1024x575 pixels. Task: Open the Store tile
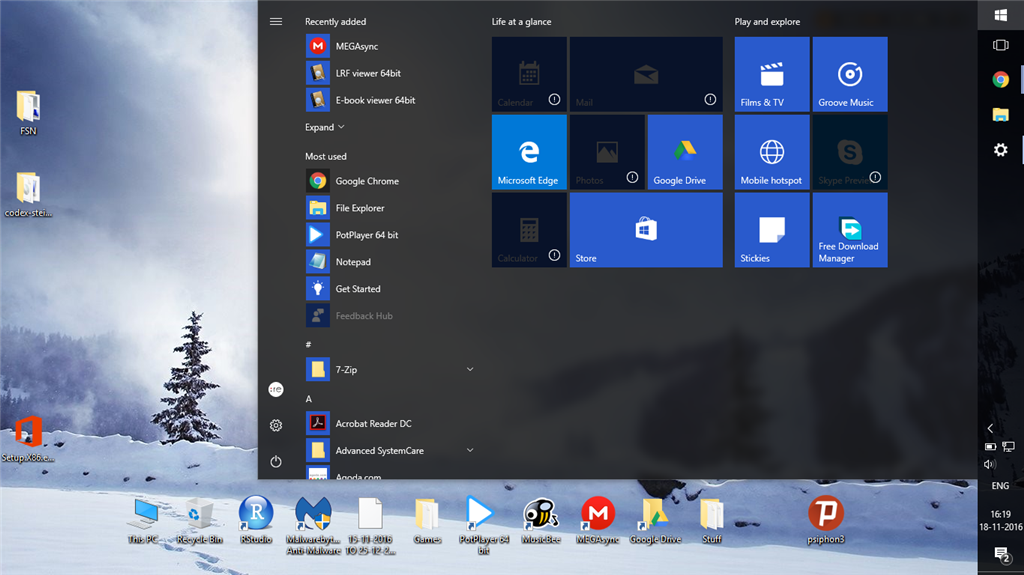pyautogui.click(x=646, y=230)
